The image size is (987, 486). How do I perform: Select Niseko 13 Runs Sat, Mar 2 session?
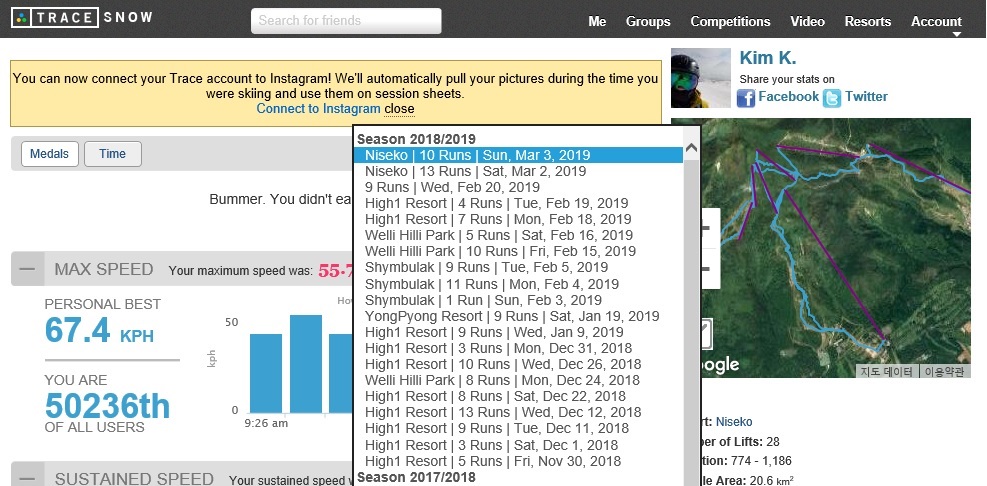point(518,171)
